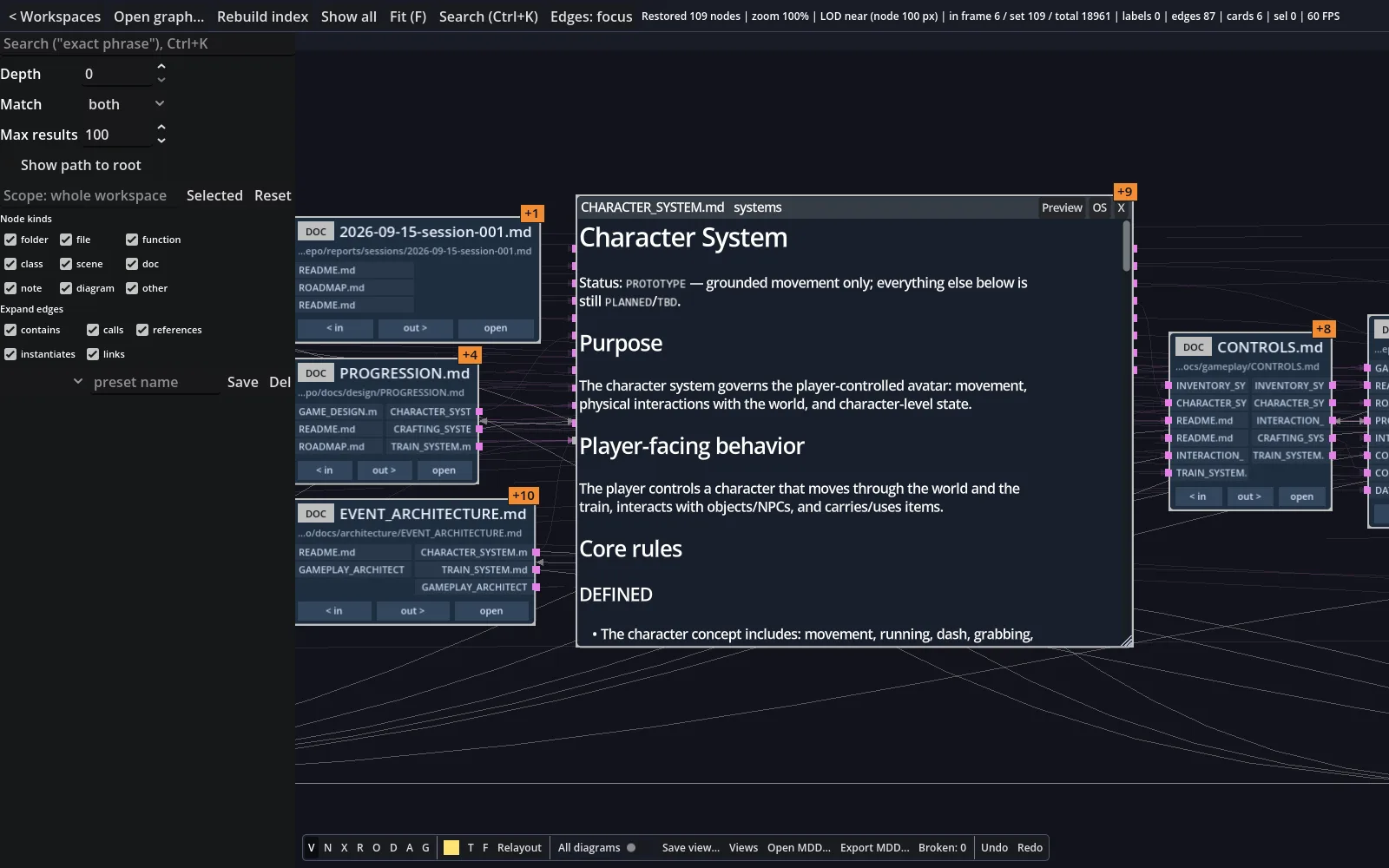Click the T button in bottom toolbar
Image resolution: width=1389 pixels, height=868 pixels.
(471, 848)
